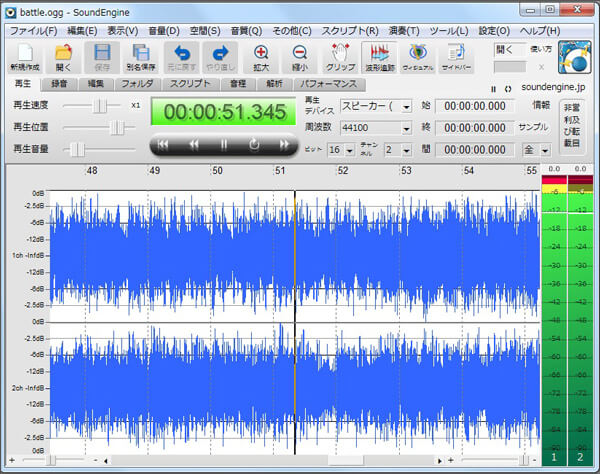
Task: Click the - icon on the horizontal zoom slider
Action: point(95,460)
